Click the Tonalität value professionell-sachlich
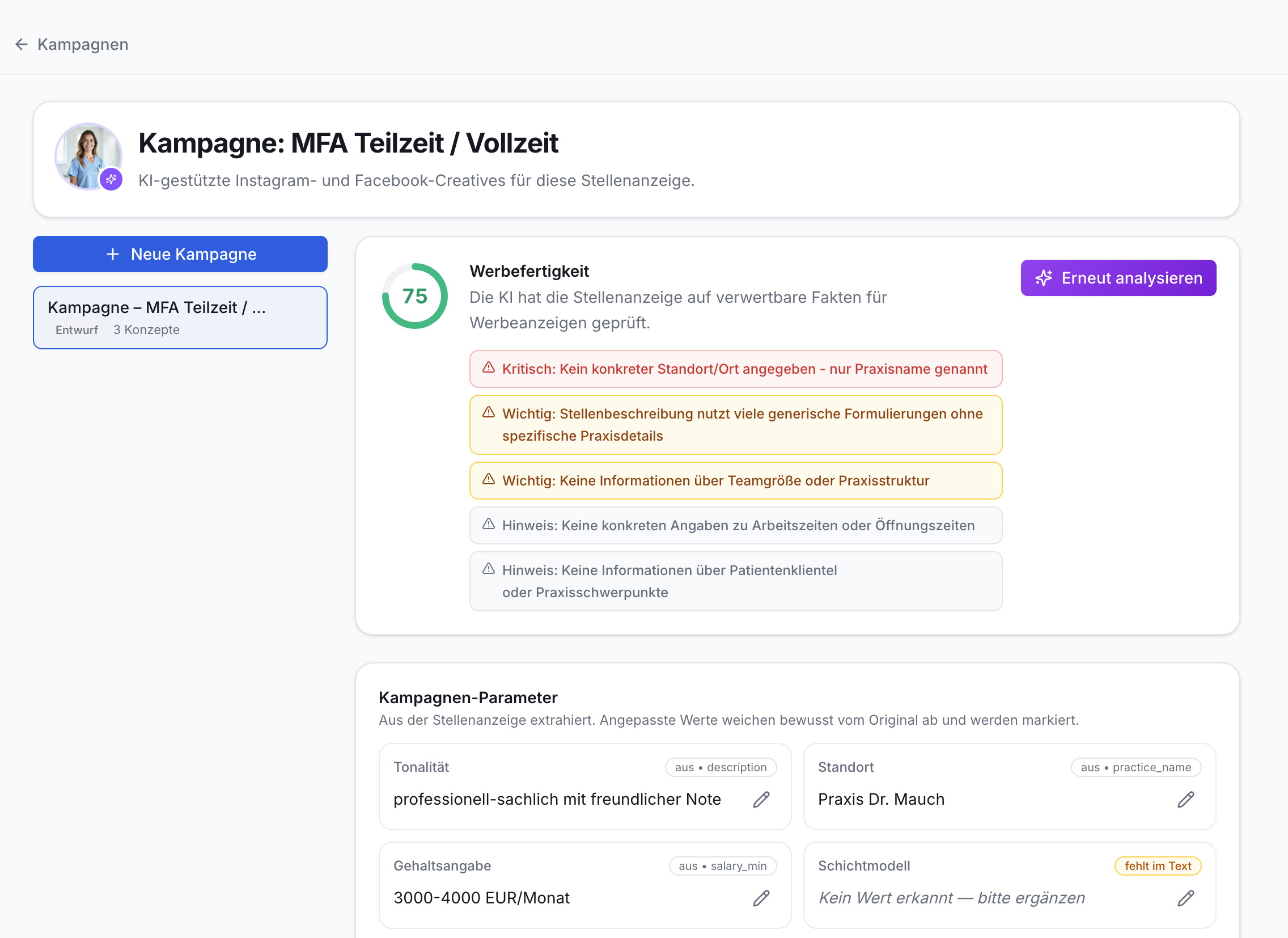Viewport: 1288px width, 938px height. click(557, 800)
